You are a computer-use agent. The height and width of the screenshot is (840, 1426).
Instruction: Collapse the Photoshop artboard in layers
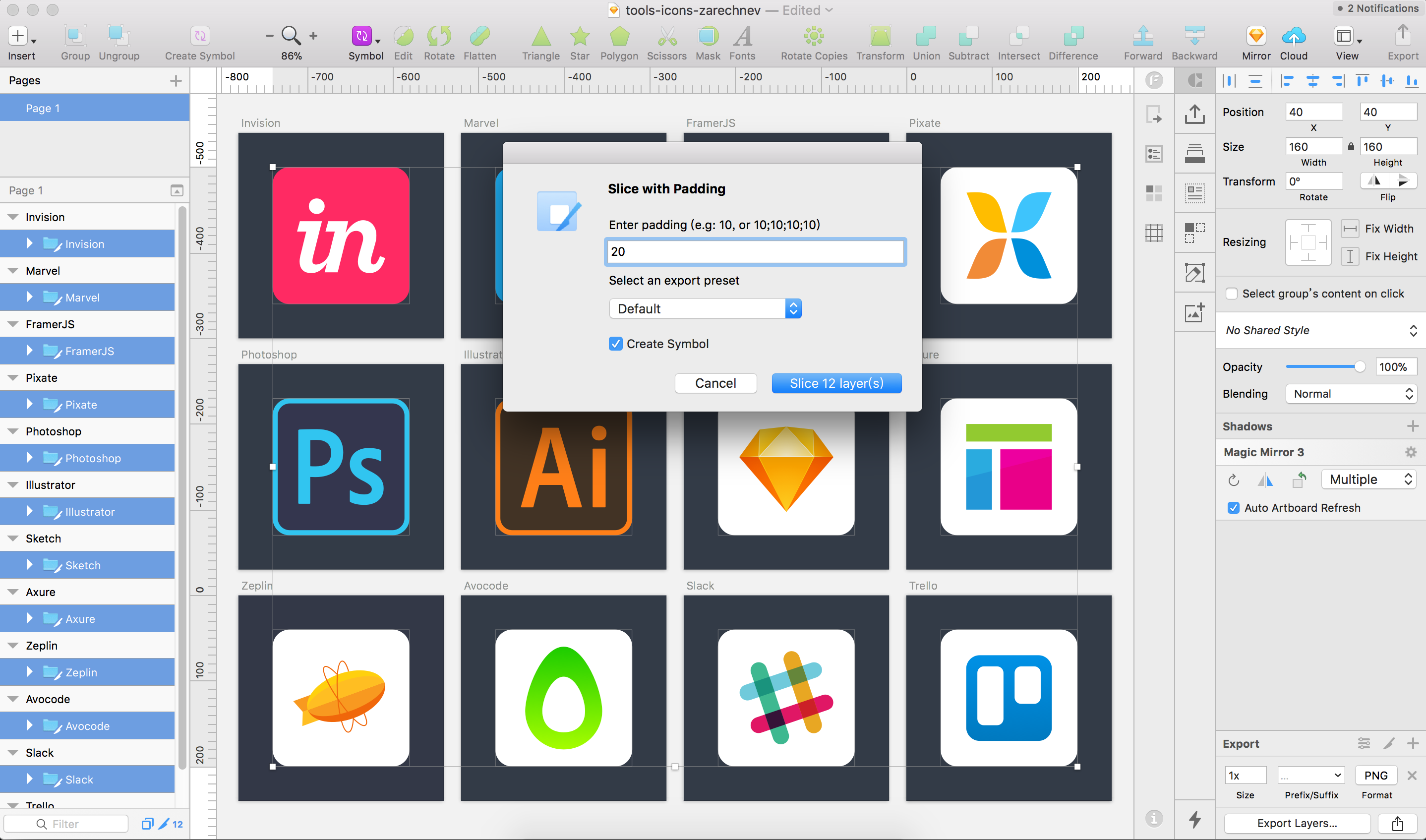pyautogui.click(x=13, y=431)
